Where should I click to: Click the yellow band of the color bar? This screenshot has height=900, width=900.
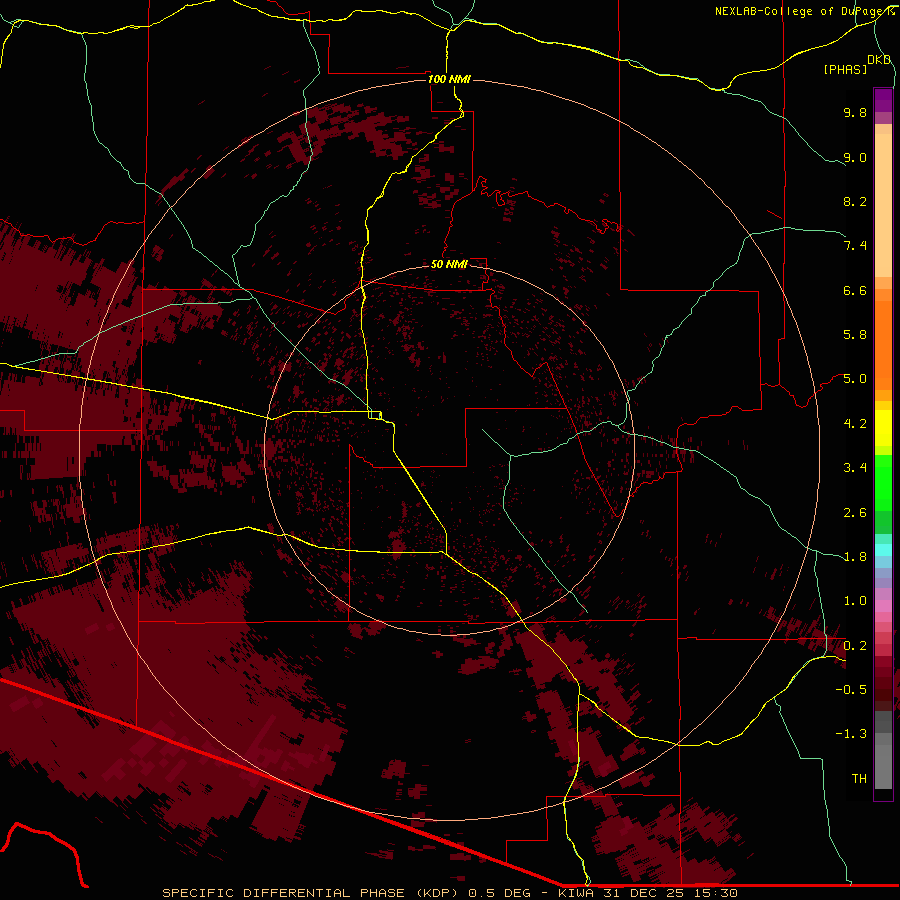883,428
